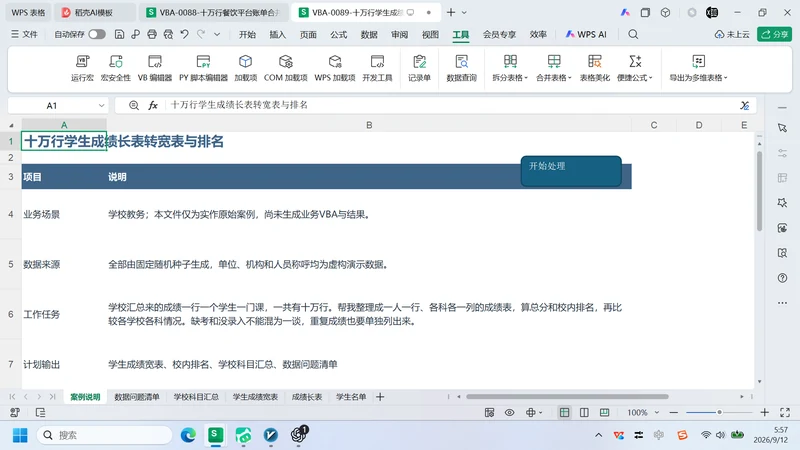Click the 开始处理 button on the sheet
The height and width of the screenshot is (450, 800).
(571, 171)
